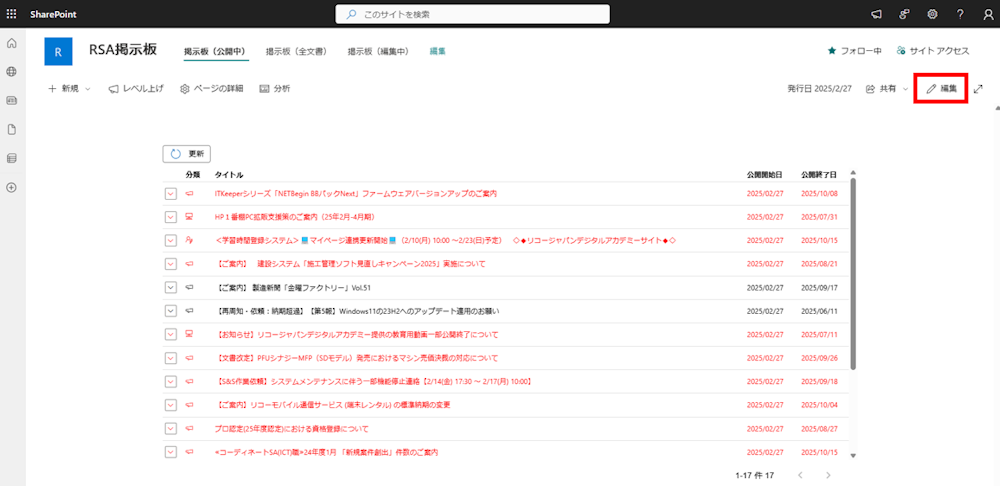1000x486 pixels.
Task: Open the 製造新聞「金曜ファクトリー」Vol.51 post
Action: [293, 288]
